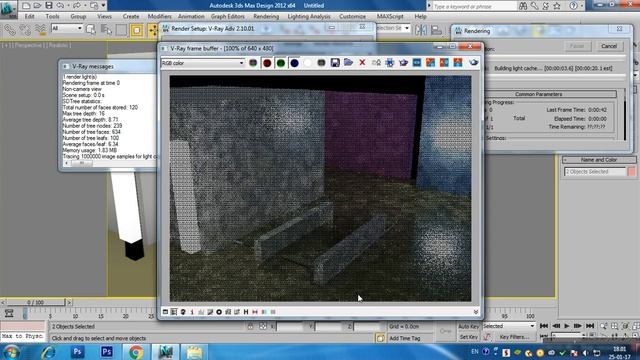Cancel the rendering in Rendering dialog
The image size is (640, 360).
609,46
